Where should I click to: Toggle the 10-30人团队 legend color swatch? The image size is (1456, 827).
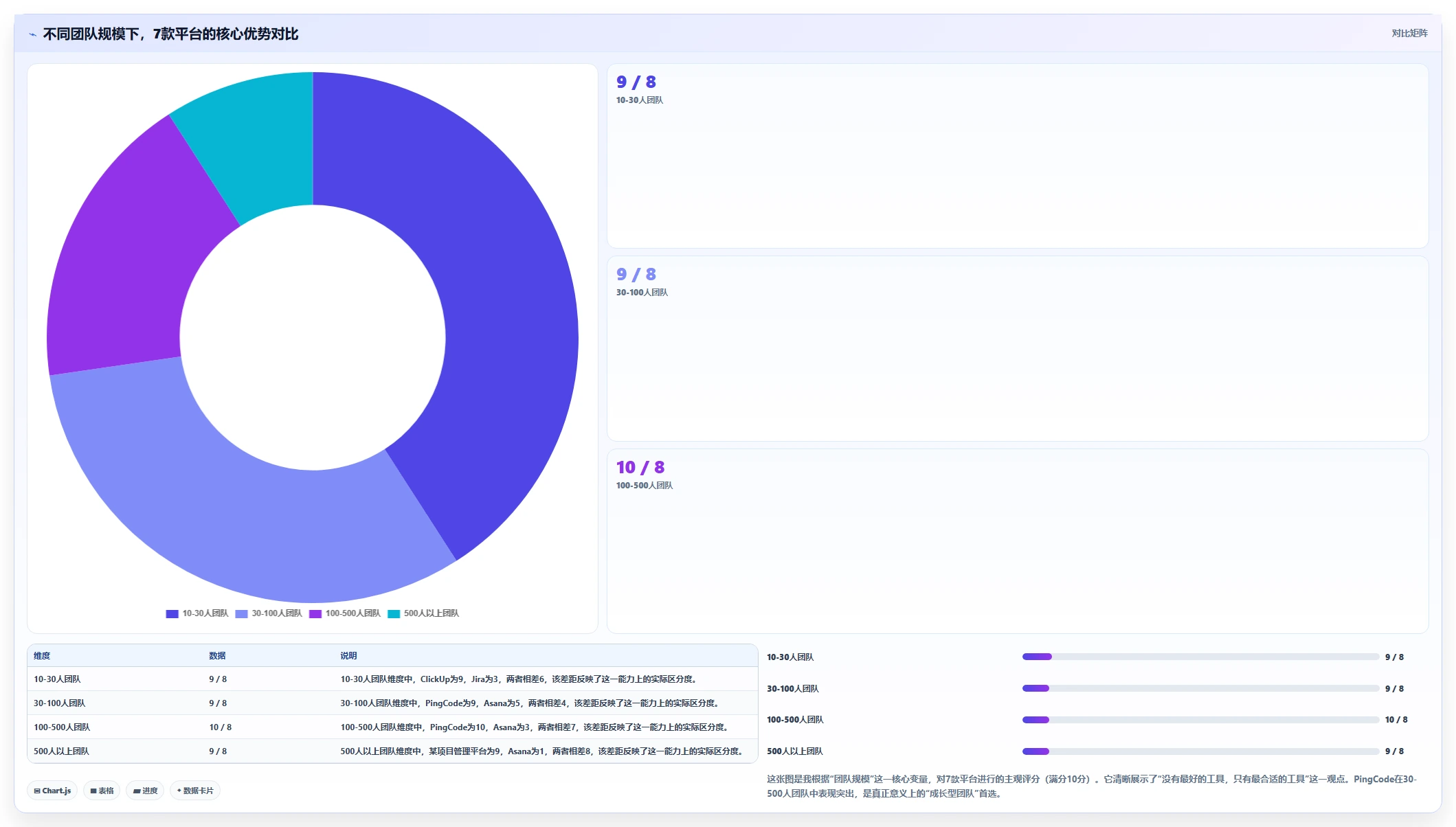172,613
